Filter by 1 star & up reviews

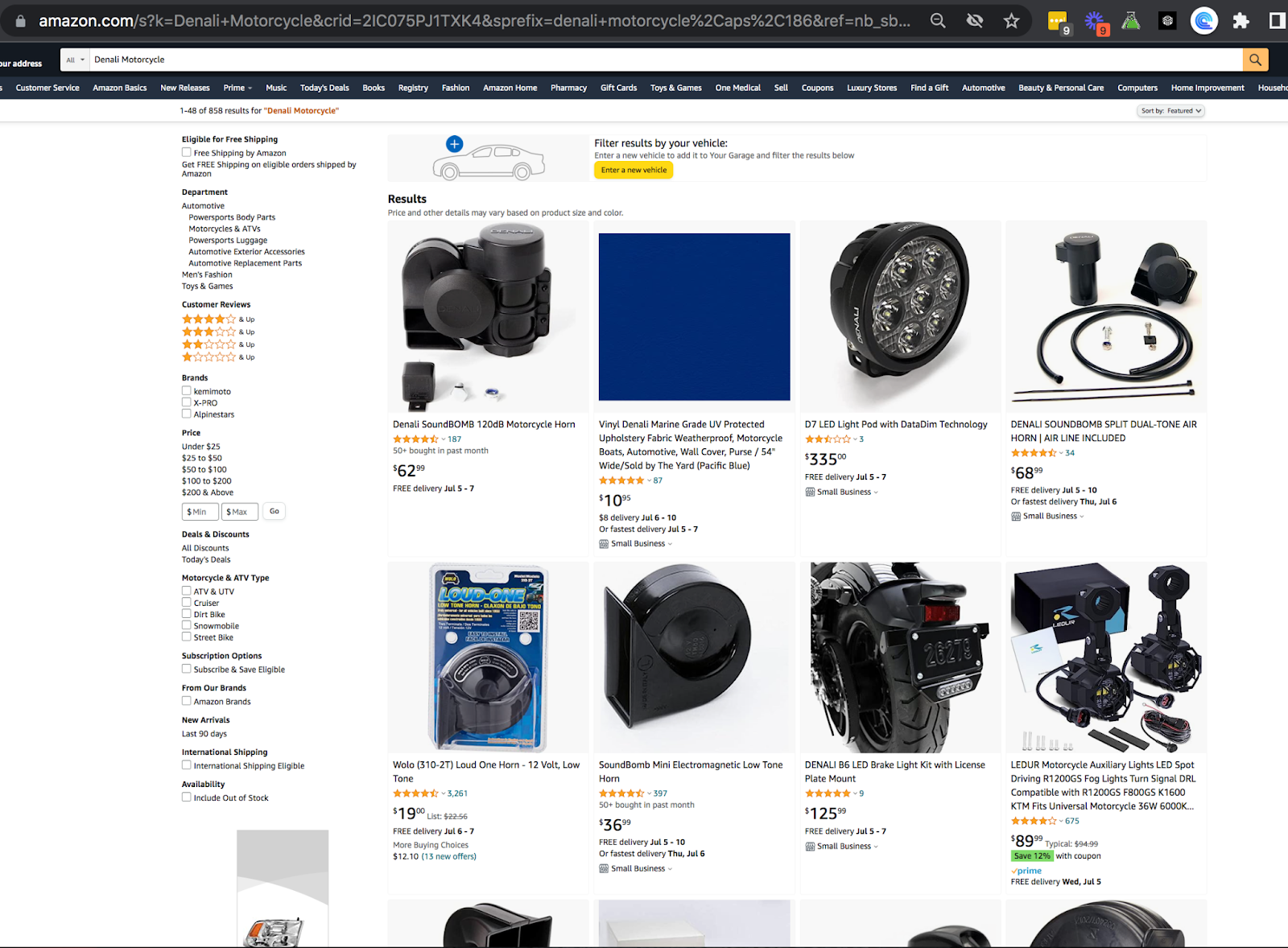(218, 357)
